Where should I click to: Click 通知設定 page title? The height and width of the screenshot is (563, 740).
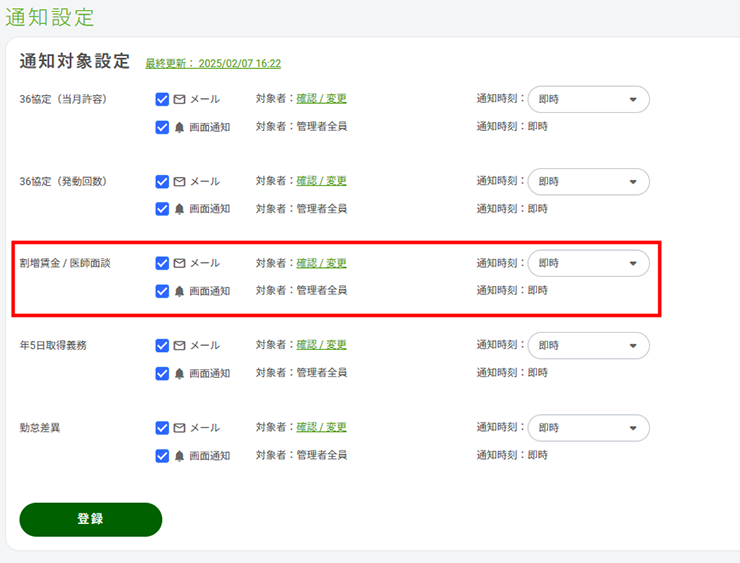pos(50,18)
